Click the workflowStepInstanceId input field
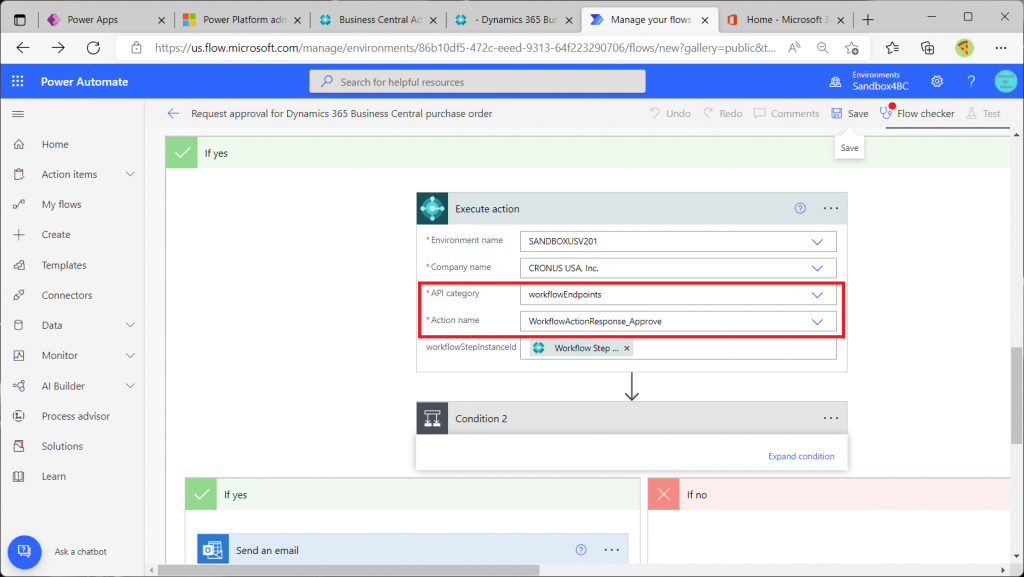 [x=678, y=349]
